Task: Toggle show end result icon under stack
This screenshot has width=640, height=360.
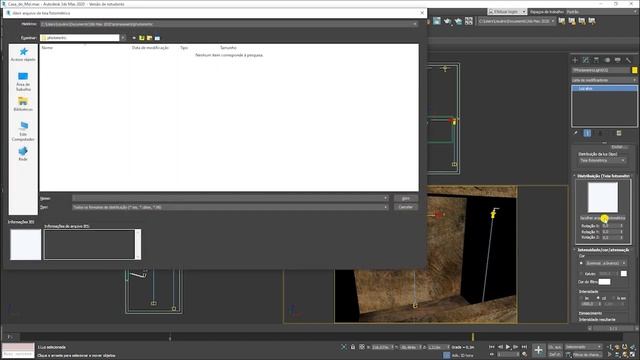Action: [587, 133]
